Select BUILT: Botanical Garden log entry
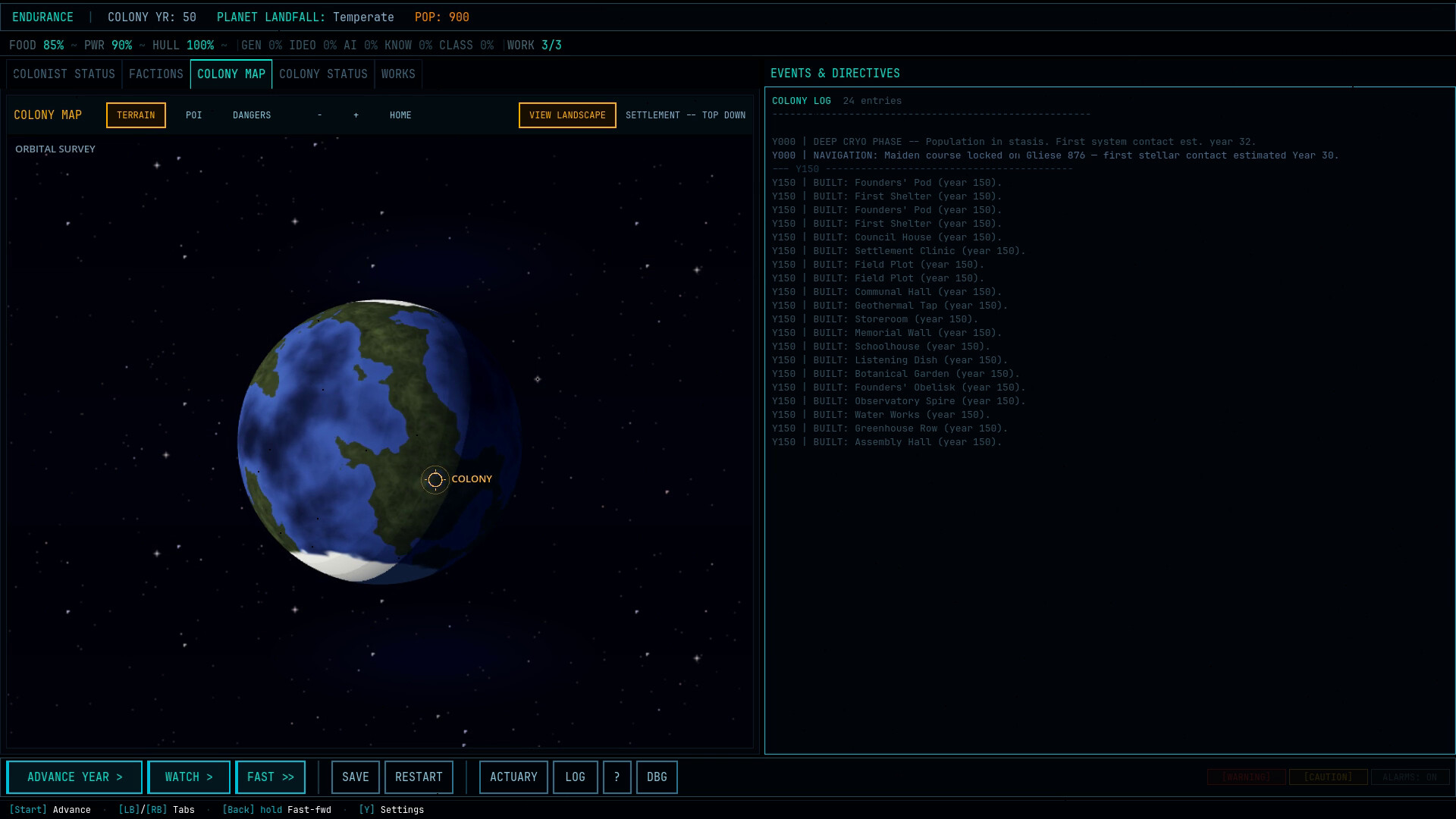Image resolution: width=1456 pixels, height=819 pixels. pyautogui.click(x=896, y=374)
